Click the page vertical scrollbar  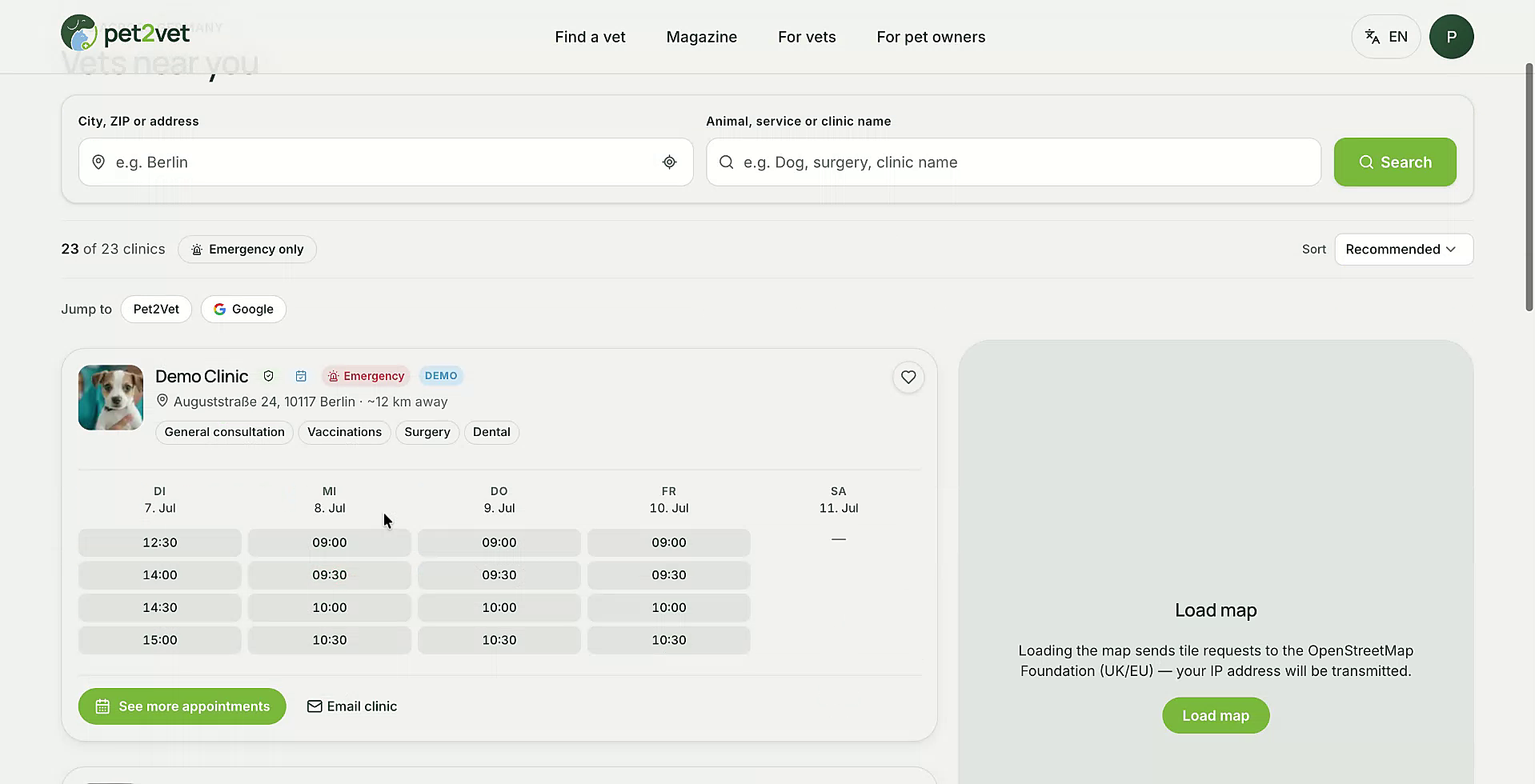[1529, 188]
